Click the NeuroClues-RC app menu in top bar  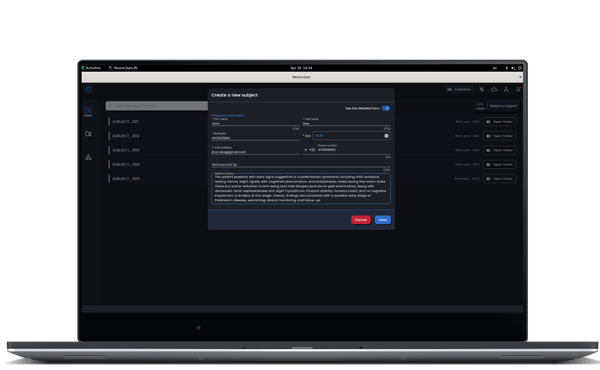point(124,68)
